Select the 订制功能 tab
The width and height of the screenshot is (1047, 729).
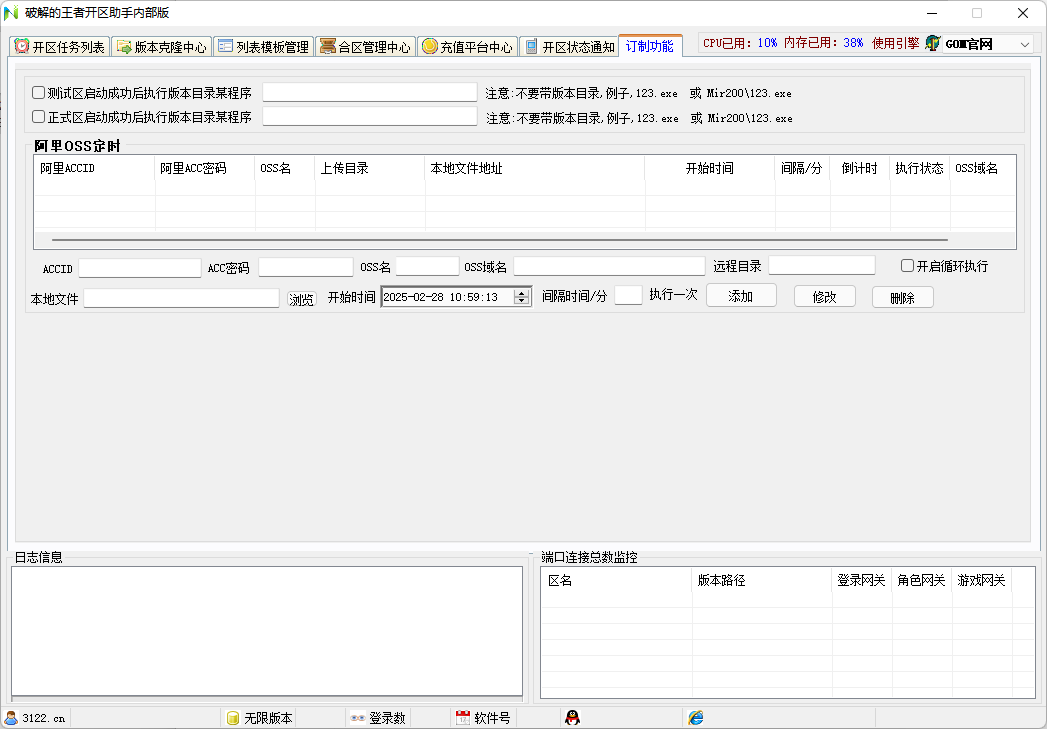(x=650, y=45)
